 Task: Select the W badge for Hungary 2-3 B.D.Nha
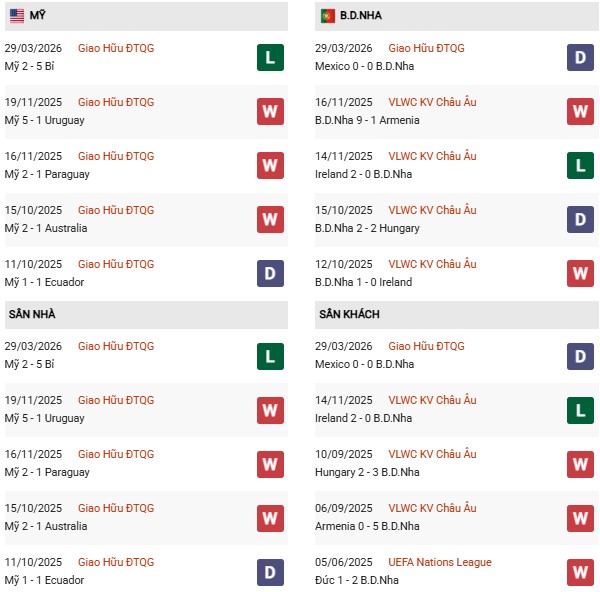(580, 463)
